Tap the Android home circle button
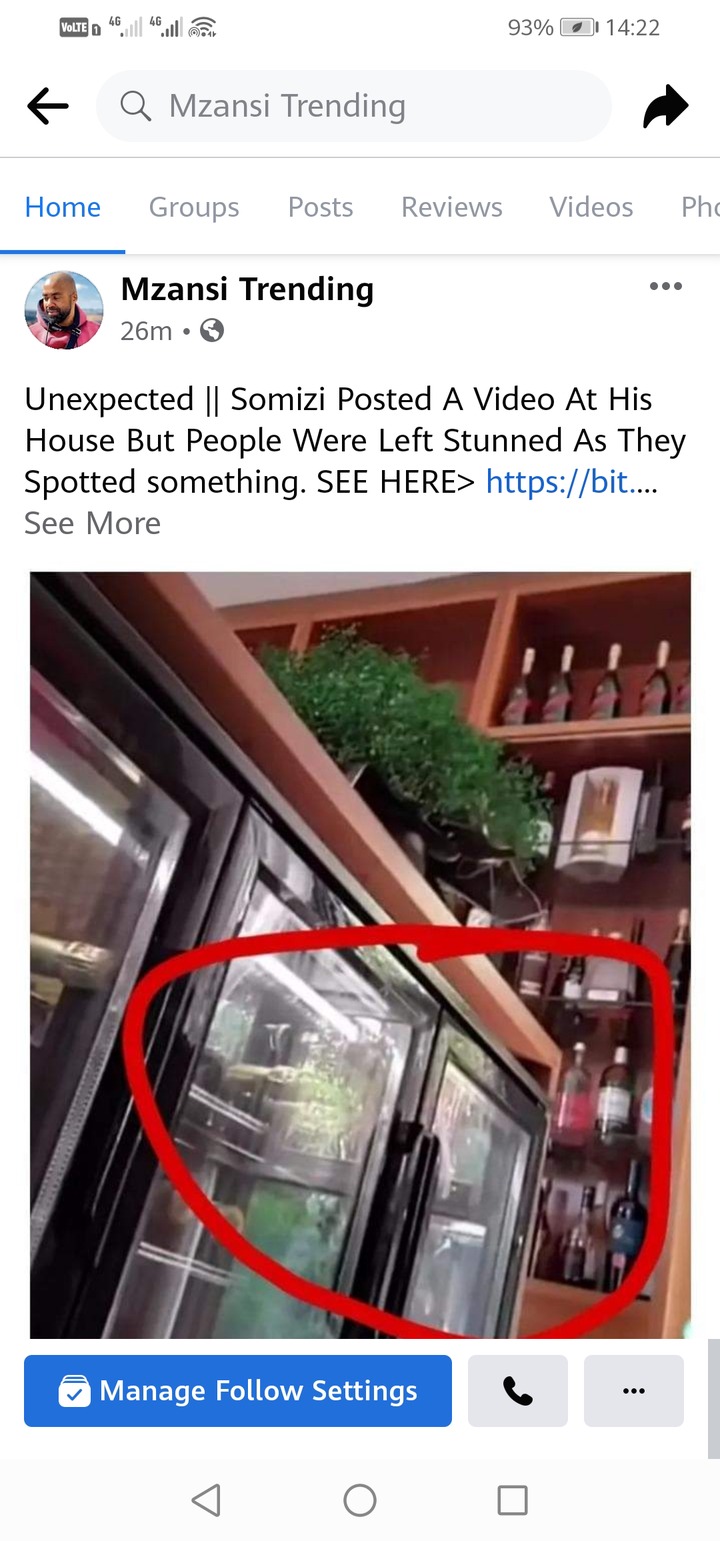720x1541 pixels. coord(359,1500)
